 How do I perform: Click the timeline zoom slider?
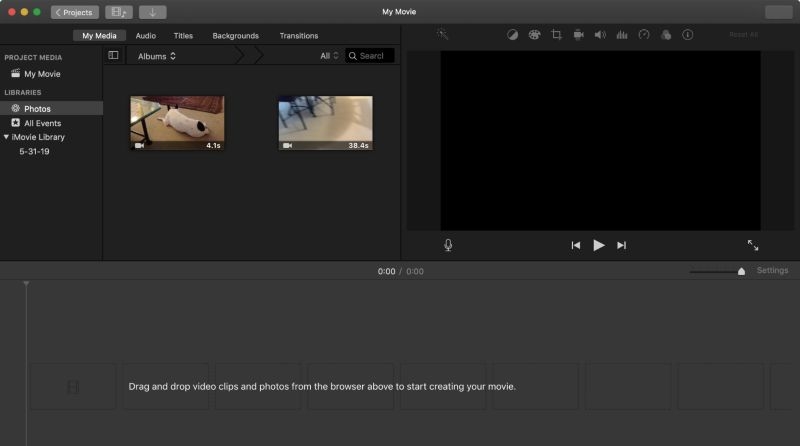(x=740, y=271)
